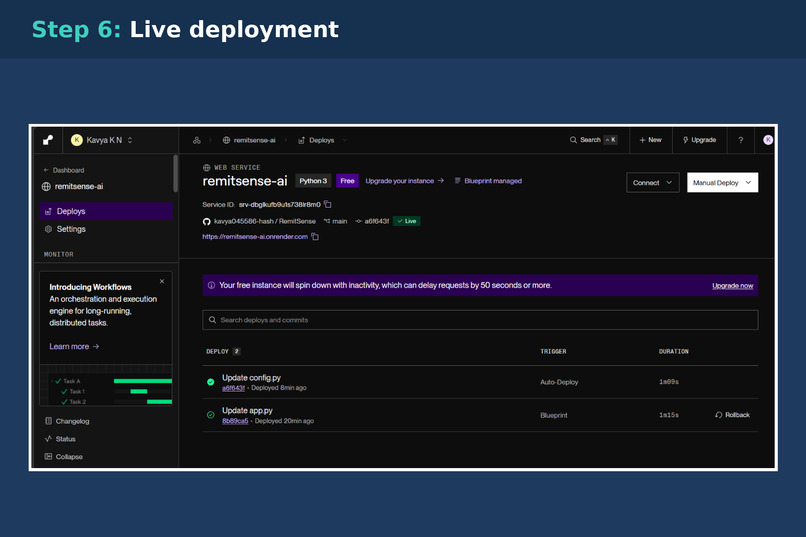Click the Auto-Deploy trigger text
This screenshot has height=537, width=806.
pos(559,382)
